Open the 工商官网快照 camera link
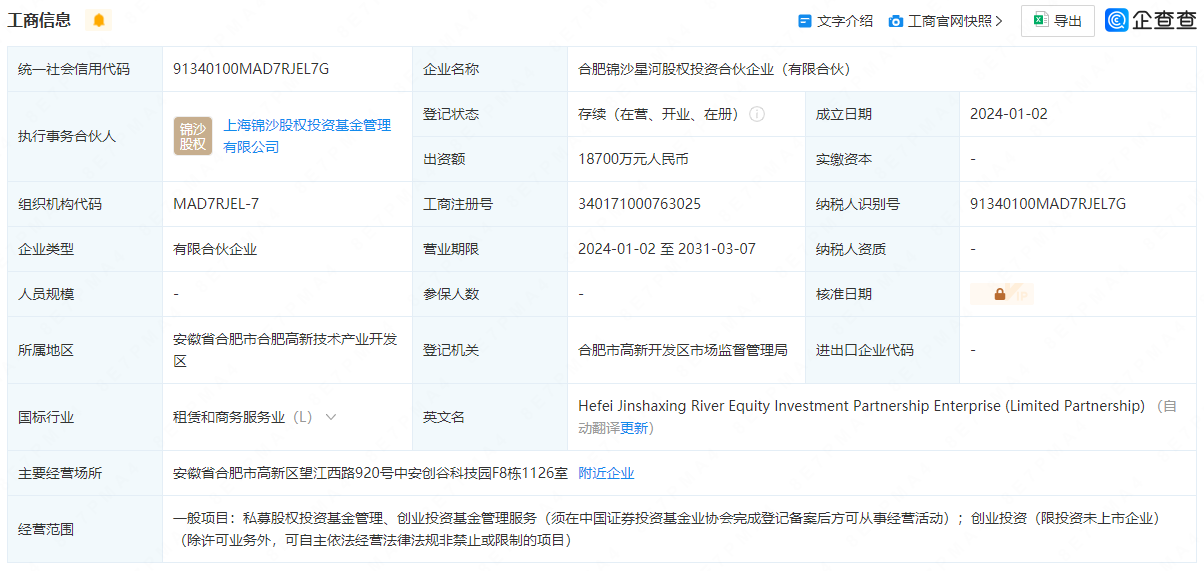 coord(940,21)
